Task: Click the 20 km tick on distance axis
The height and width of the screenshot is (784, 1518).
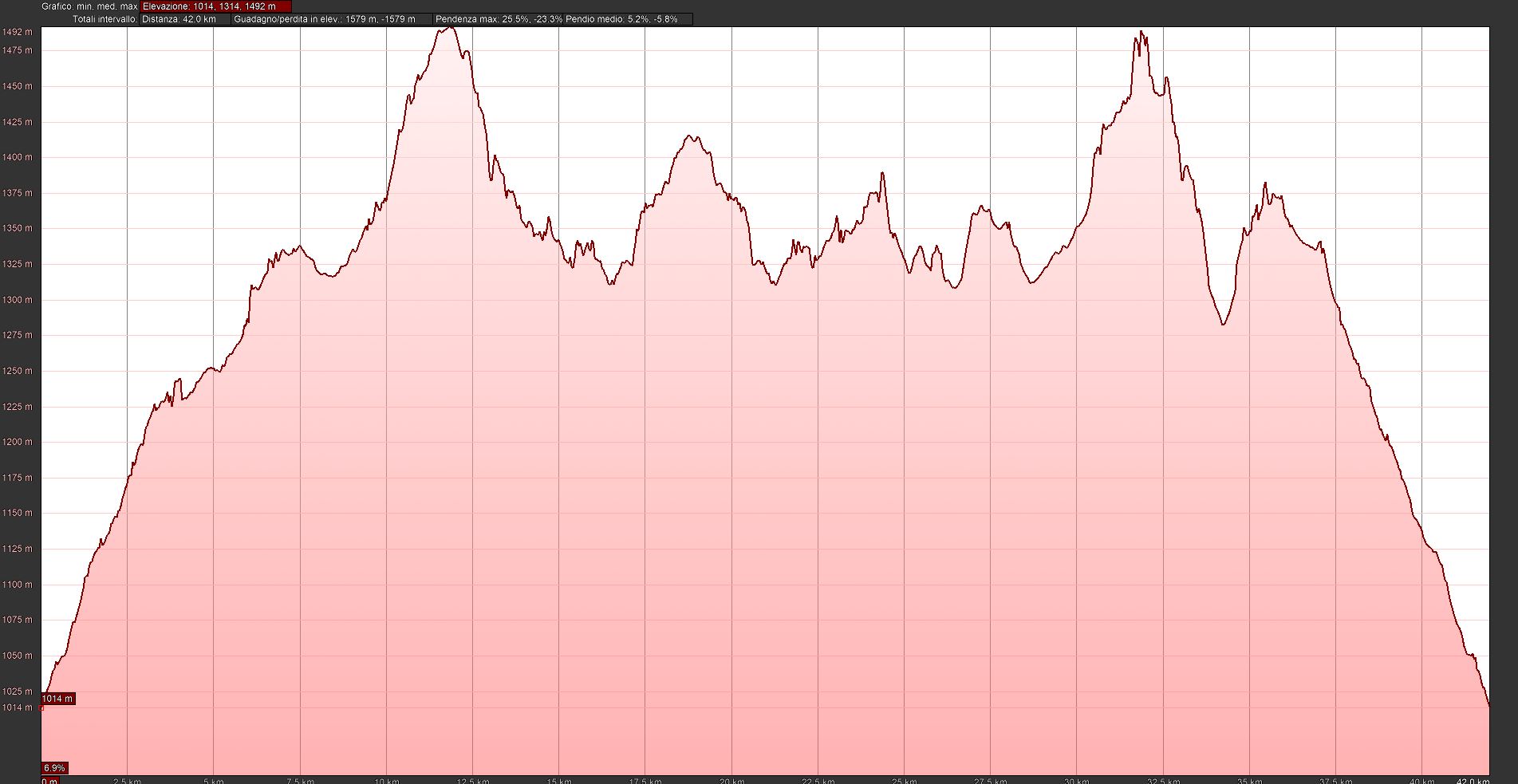Action: pos(731,781)
